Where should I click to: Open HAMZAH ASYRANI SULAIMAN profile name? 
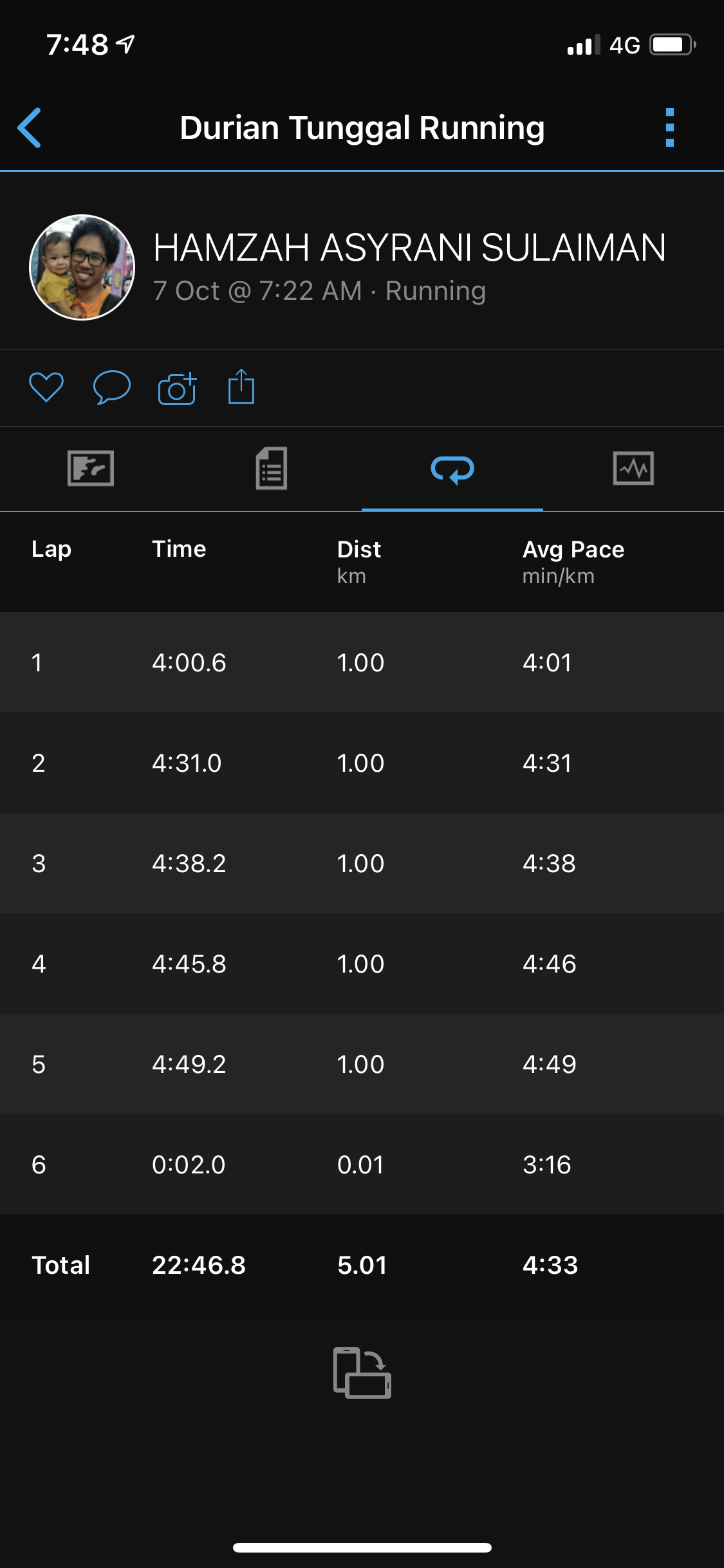[x=409, y=248]
